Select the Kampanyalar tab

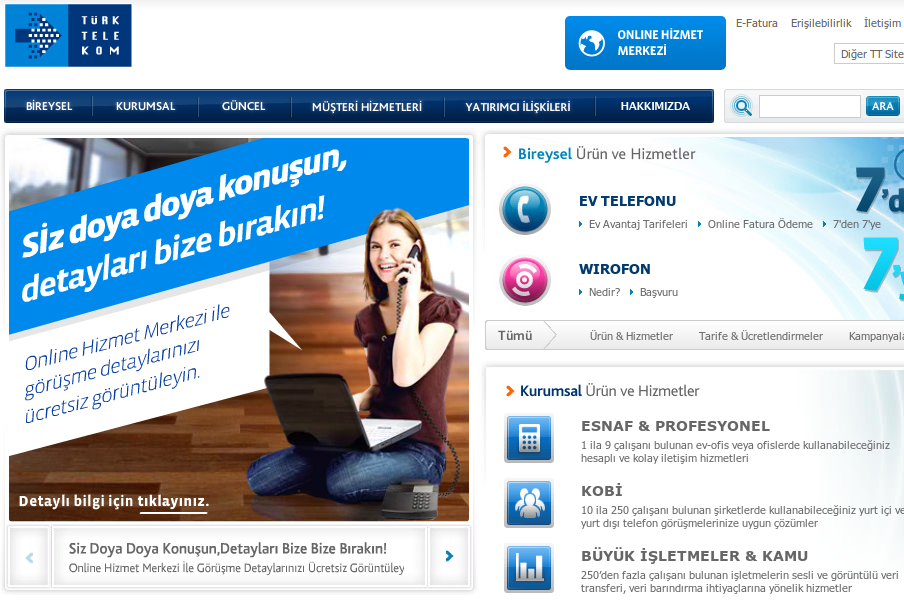coord(876,336)
